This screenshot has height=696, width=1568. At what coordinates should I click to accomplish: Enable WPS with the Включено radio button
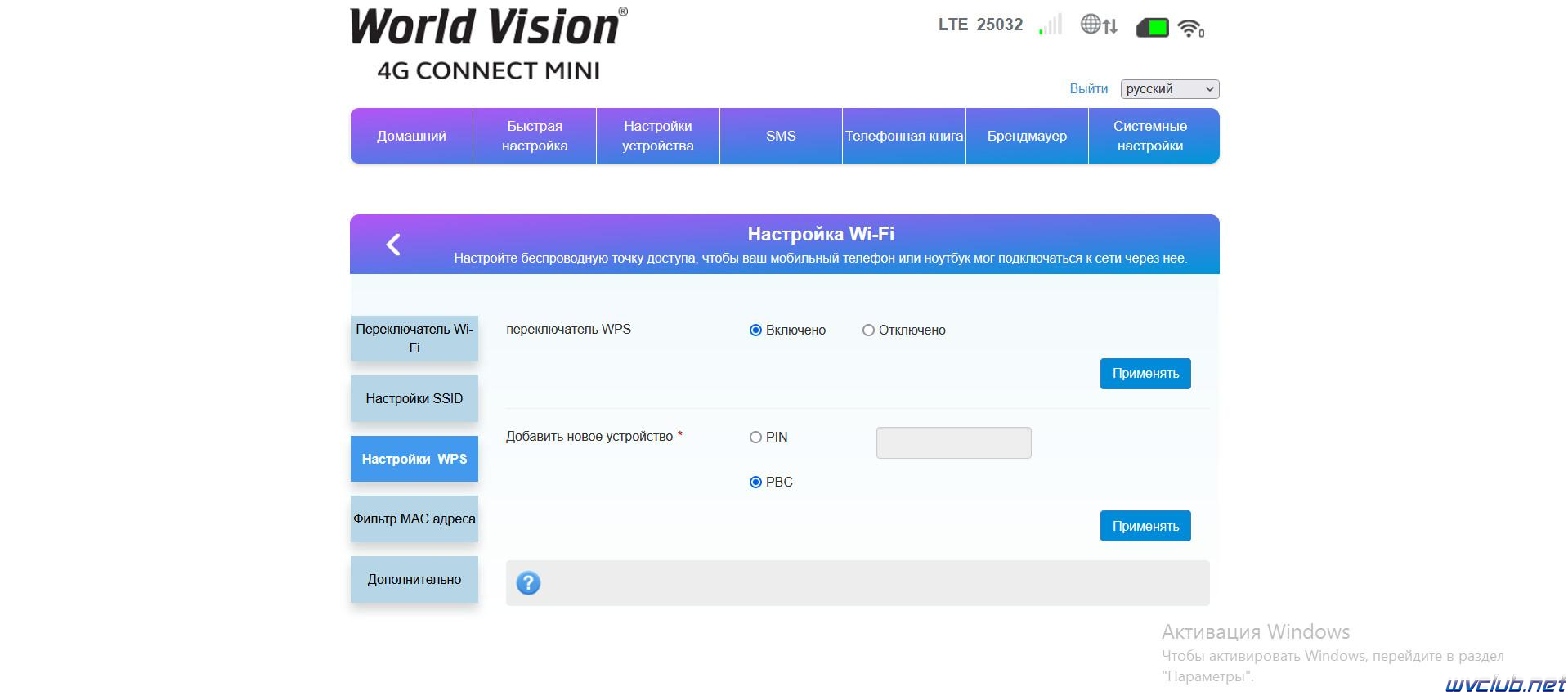pyautogui.click(x=755, y=330)
